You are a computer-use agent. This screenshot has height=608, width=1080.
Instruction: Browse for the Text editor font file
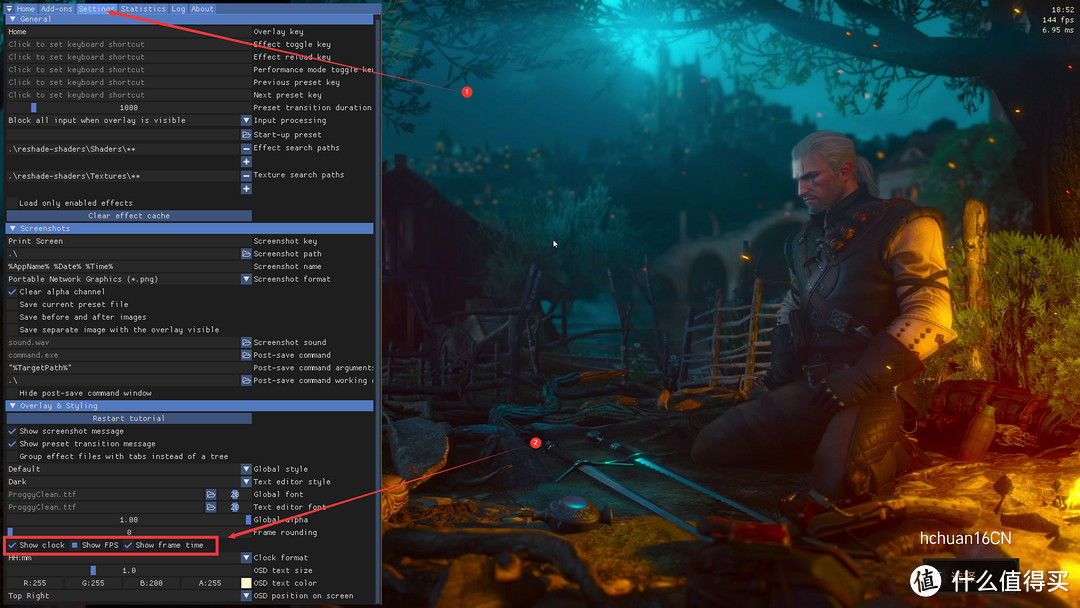tap(211, 507)
